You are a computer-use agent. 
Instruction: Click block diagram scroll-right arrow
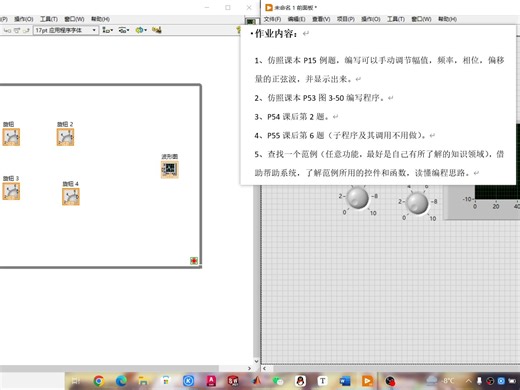pos(249,368)
